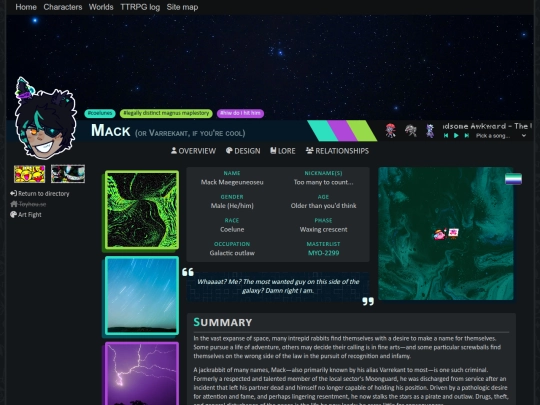Click the #legally distinct magnus maplestory tag
The width and height of the screenshot is (540, 405).
pos(166,113)
